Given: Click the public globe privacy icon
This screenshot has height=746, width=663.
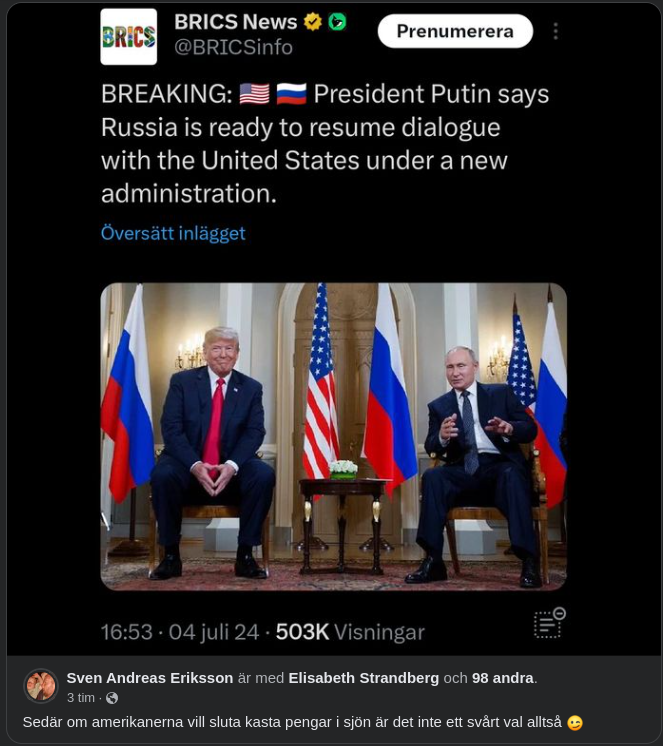Looking at the screenshot, I should pos(112,698).
